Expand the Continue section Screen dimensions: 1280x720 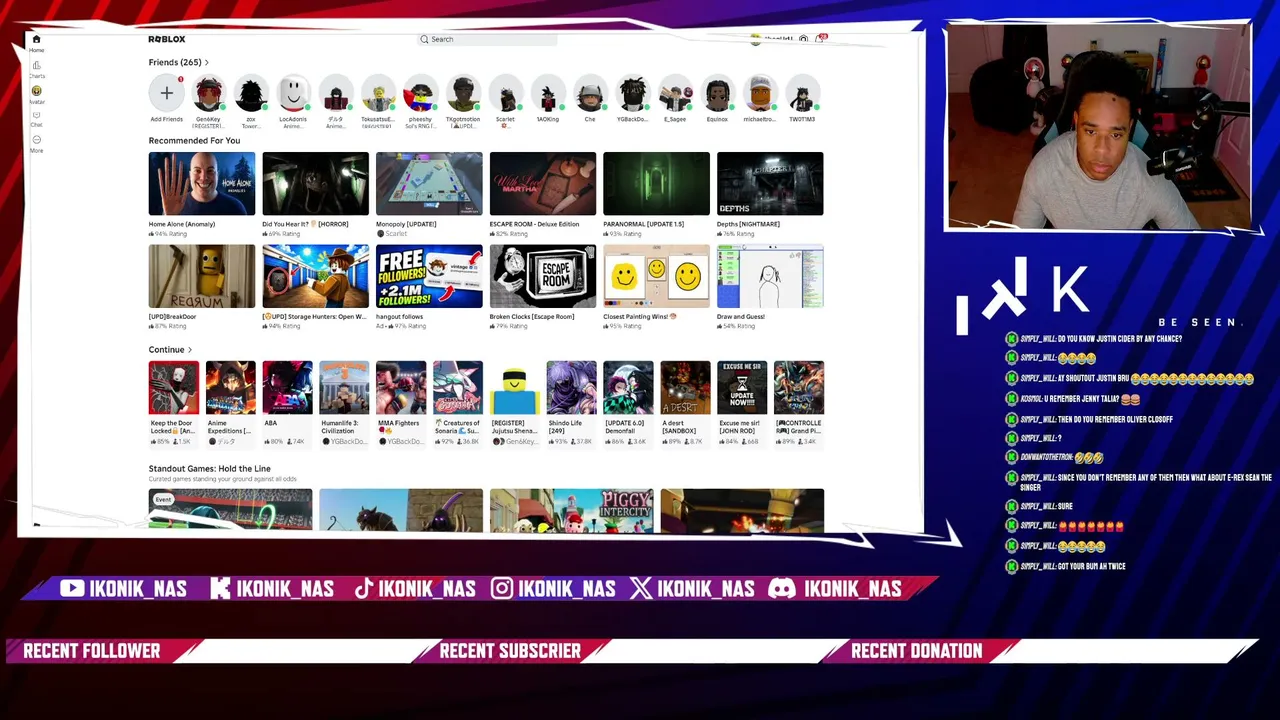pyautogui.click(x=170, y=350)
